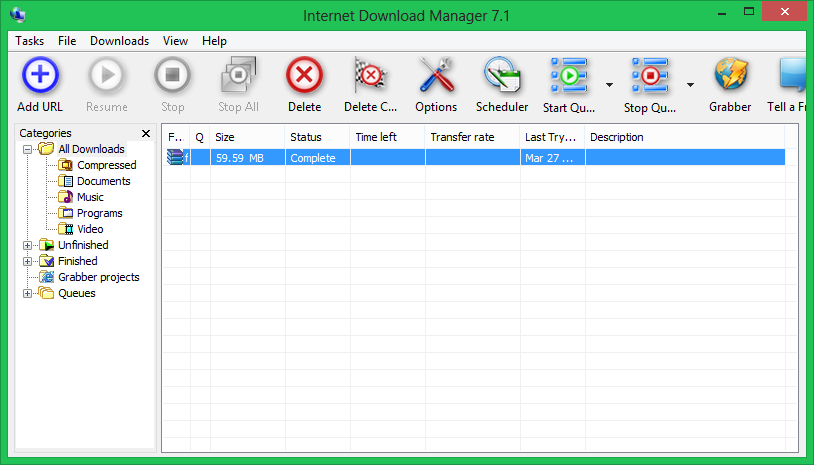Viewport: 814px width, 465px height.
Task: Open the Help menu
Action: pos(214,40)
